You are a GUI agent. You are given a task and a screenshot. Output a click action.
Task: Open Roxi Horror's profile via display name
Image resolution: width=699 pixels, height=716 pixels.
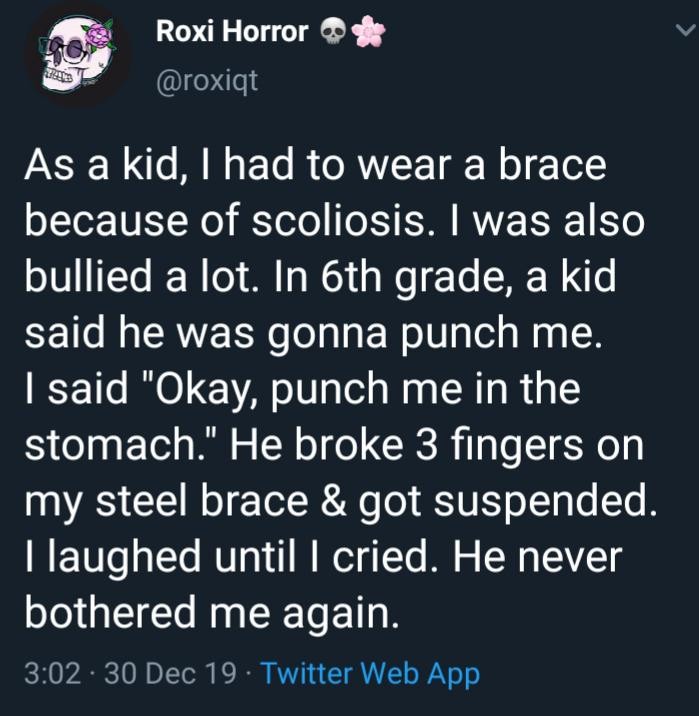pyautogui.click(x=232, y=33)
